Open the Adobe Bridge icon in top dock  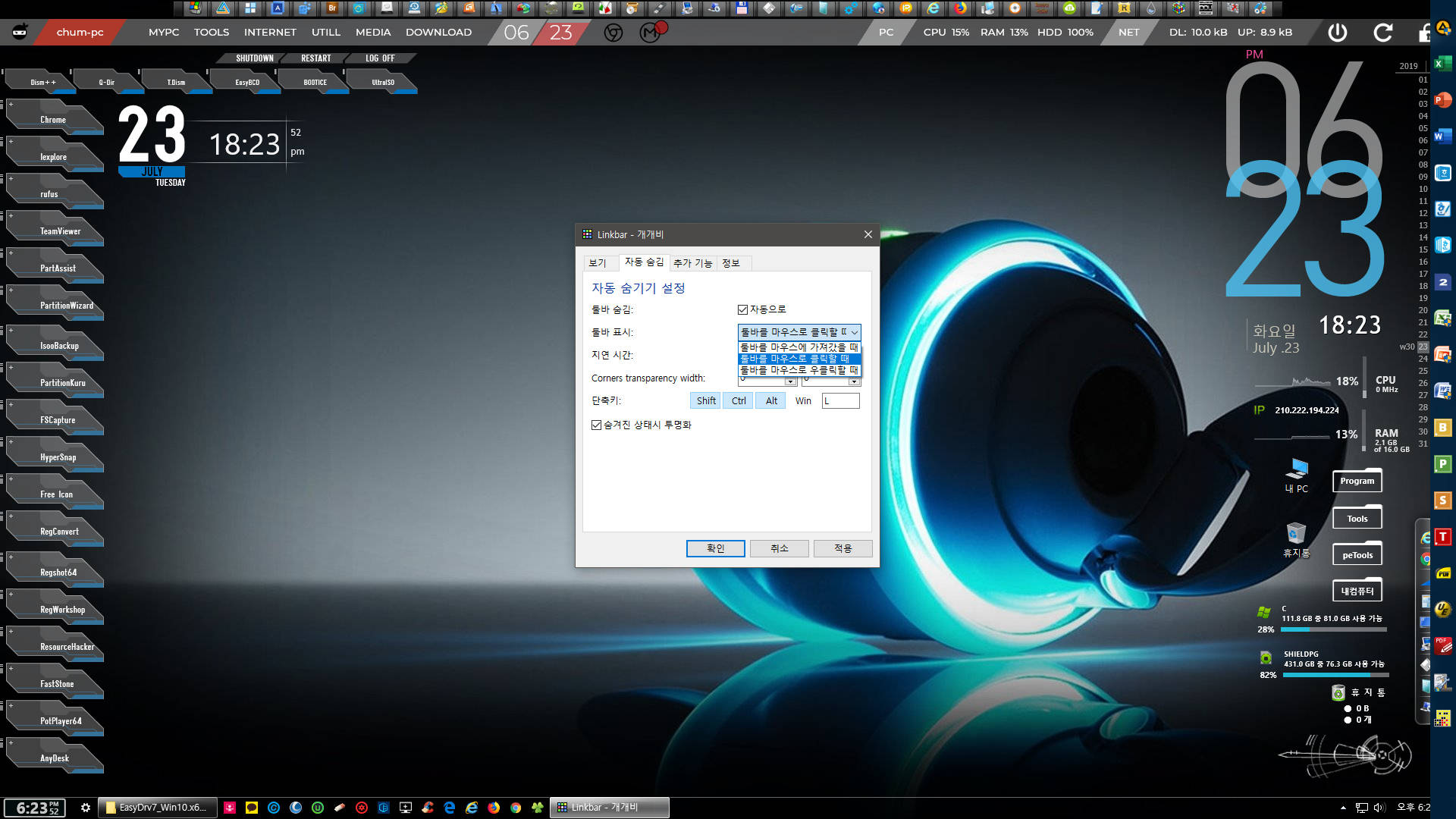point(332,8)
